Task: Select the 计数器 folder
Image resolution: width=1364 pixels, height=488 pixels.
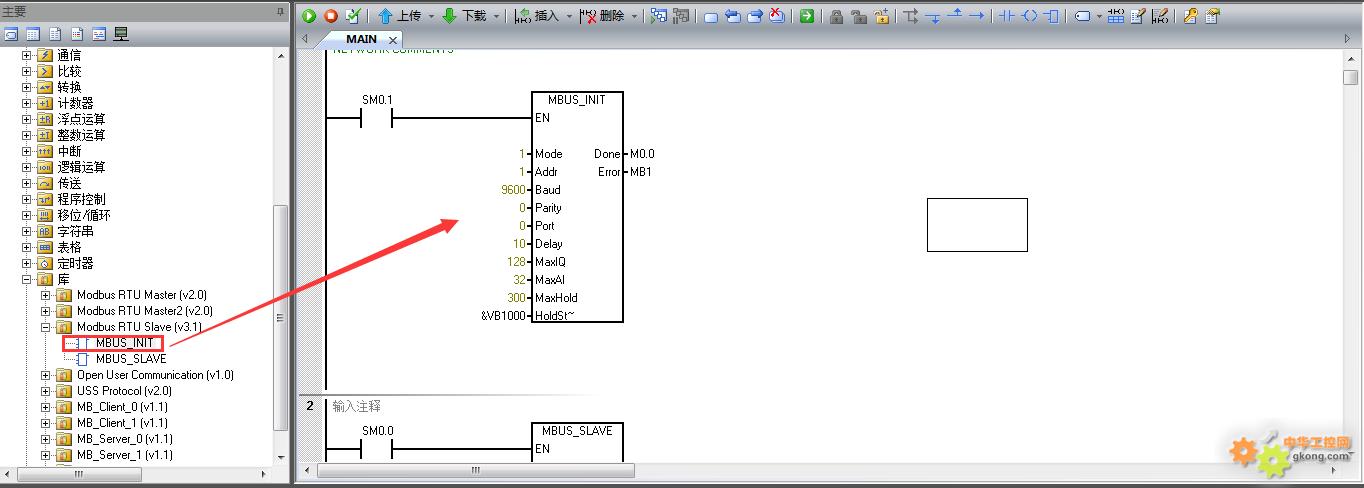Action: point(75,103)
